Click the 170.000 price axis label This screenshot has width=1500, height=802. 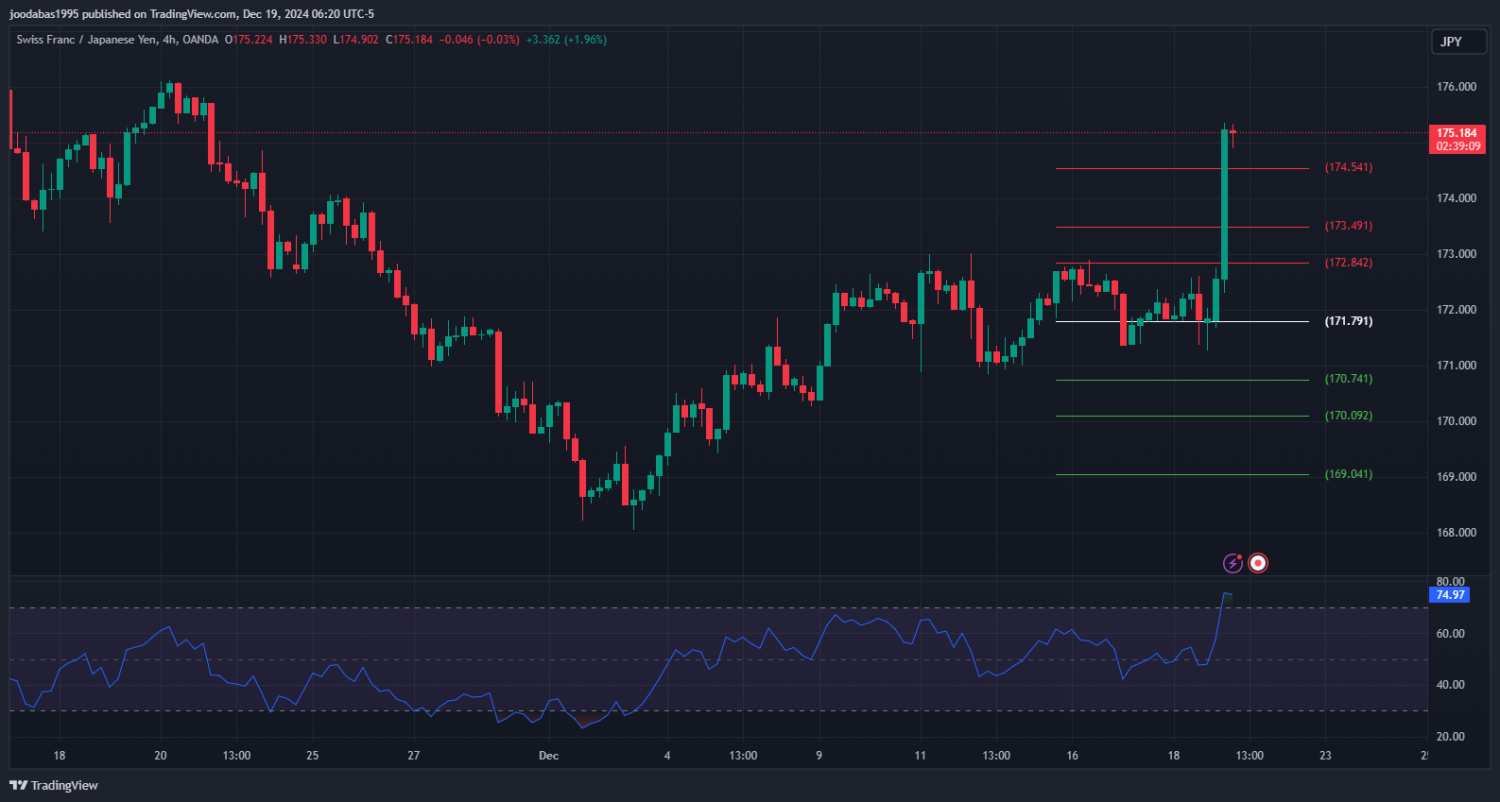click(x=1455, y=421)
